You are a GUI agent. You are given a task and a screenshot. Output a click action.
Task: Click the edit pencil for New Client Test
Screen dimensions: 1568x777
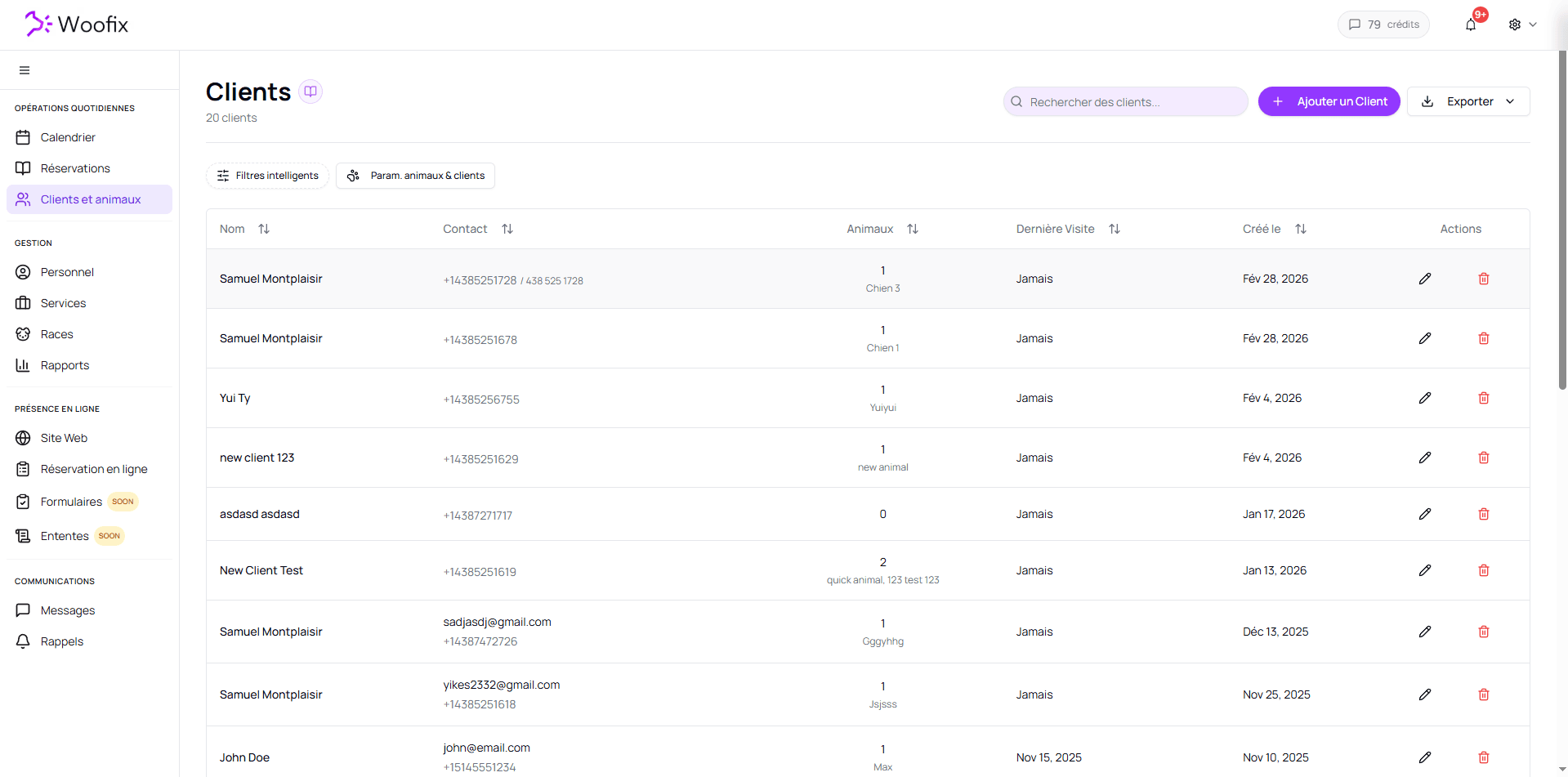[x=1425, y=570]
